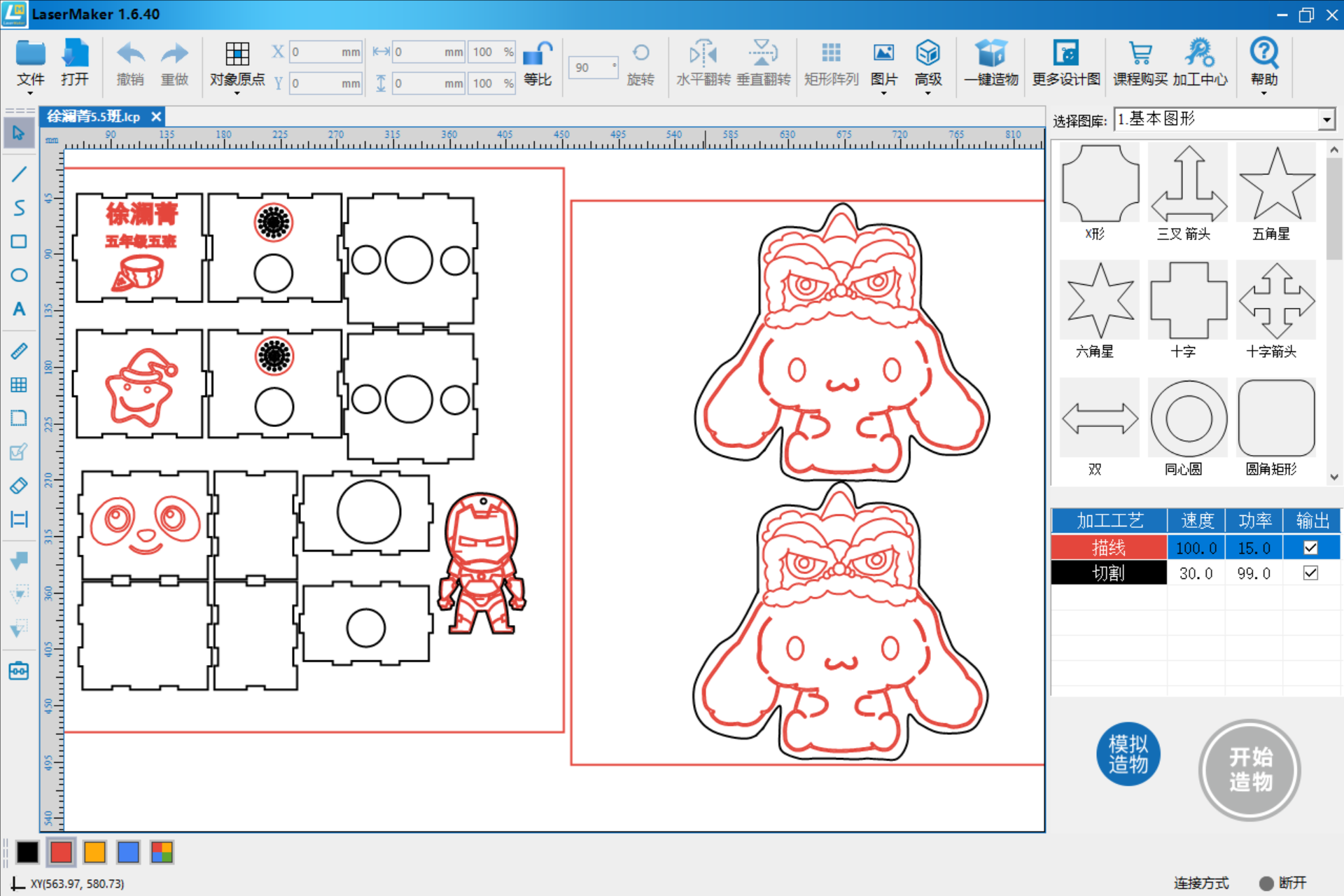
Task: Open the multicolor palette swatch
Action: [x=162, y=852]
